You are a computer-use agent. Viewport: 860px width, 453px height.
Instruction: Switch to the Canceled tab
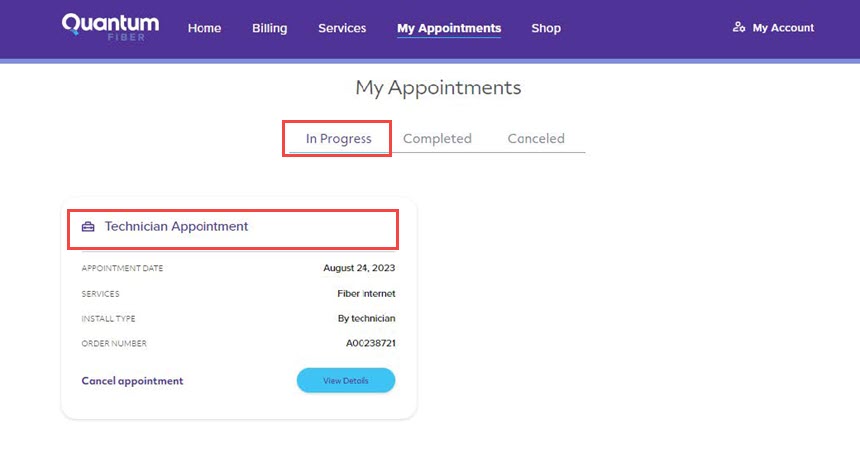[536, 139]
